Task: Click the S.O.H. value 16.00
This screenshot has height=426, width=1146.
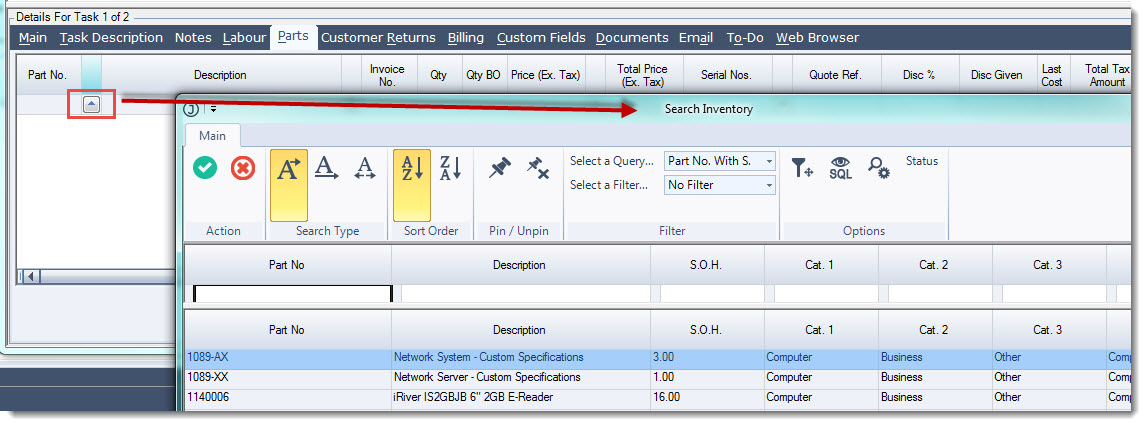Action: tap(666, 397)
